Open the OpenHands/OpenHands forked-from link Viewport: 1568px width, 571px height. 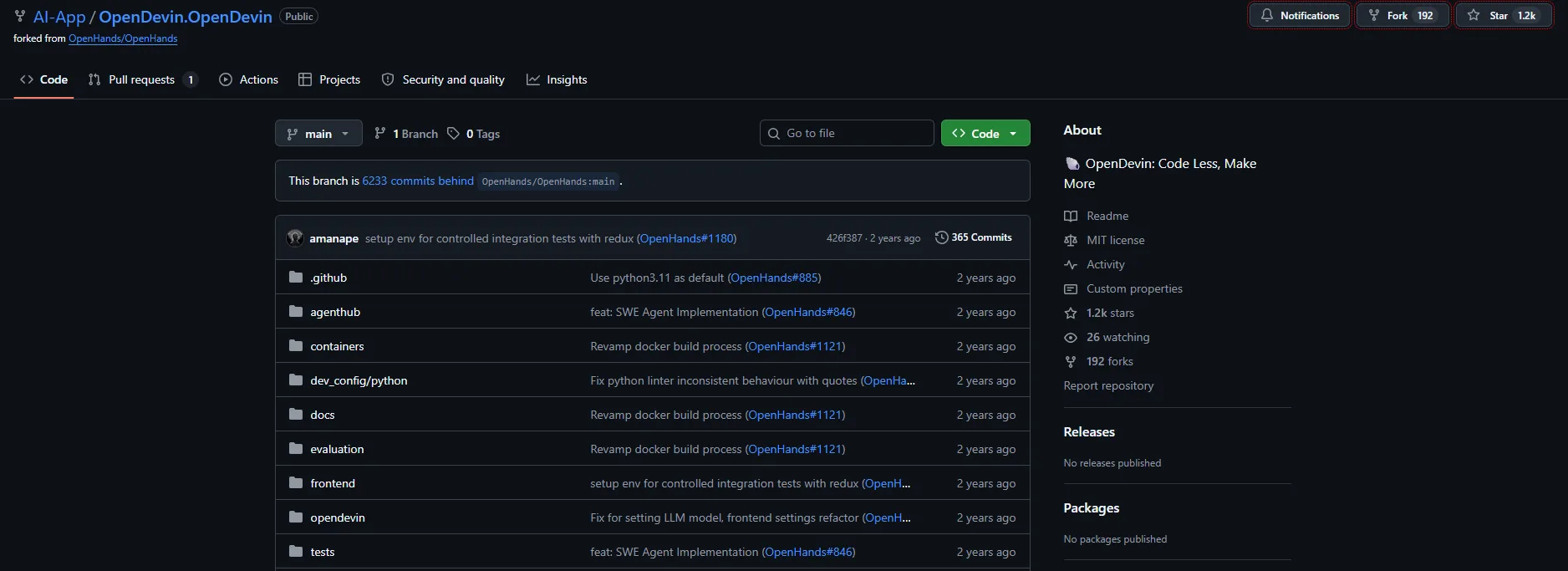pos(123,38)
